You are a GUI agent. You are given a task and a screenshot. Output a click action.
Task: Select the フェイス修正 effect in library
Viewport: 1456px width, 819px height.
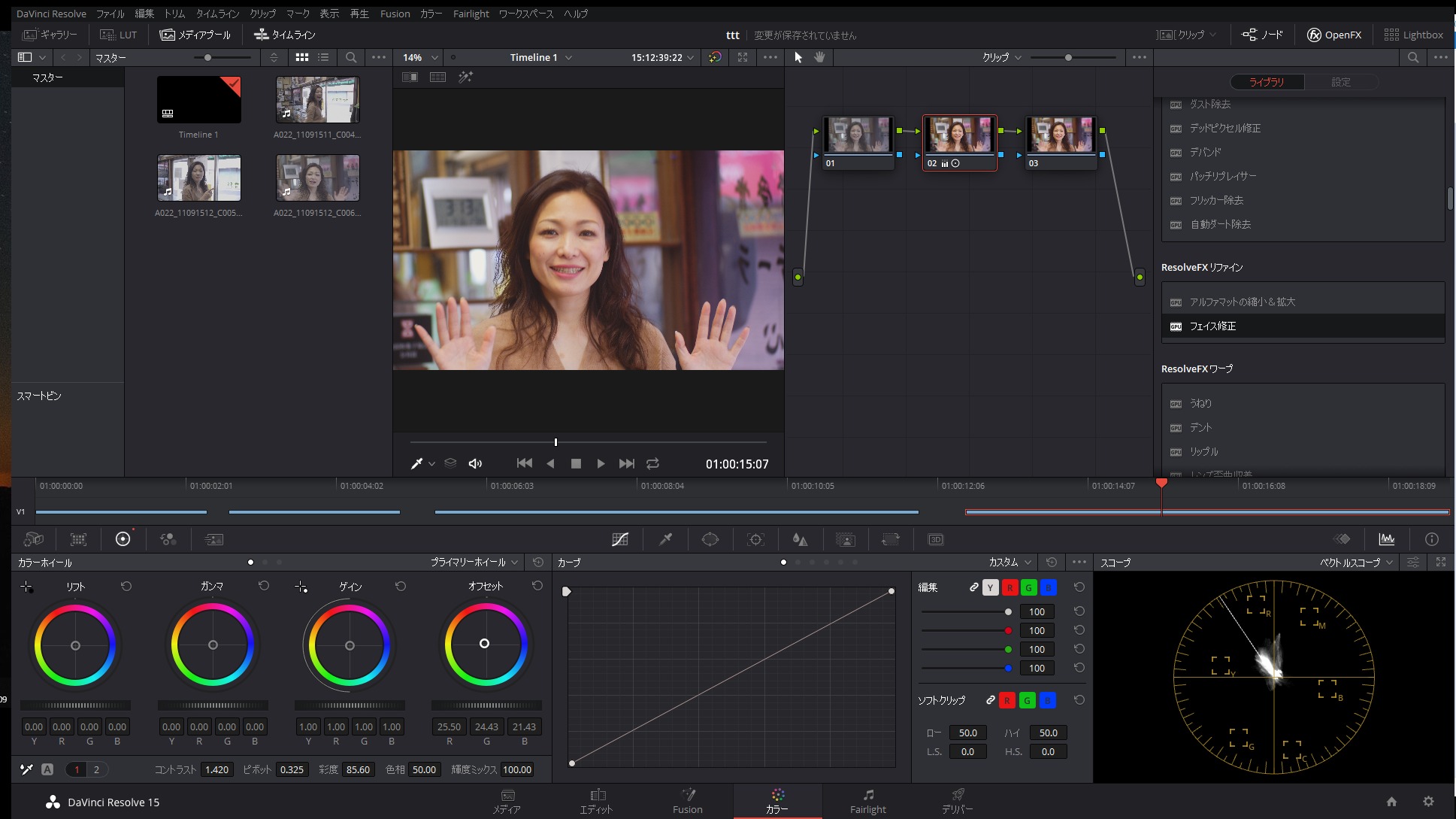1212,326
